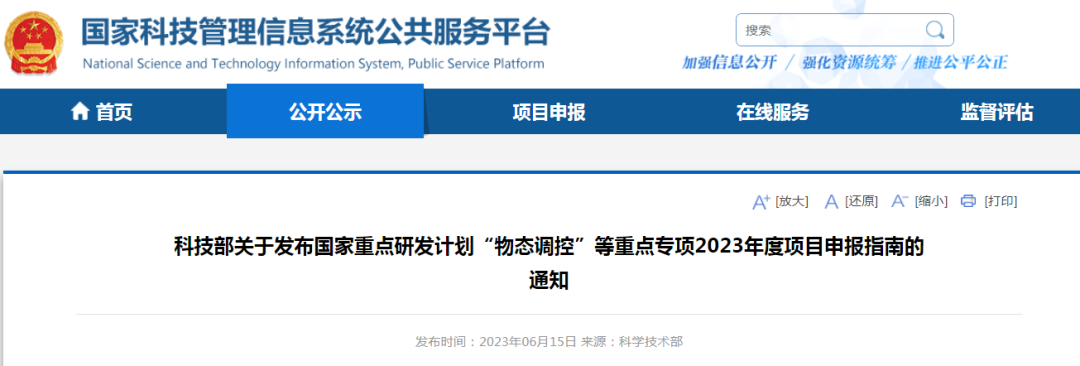Click the A reset font icon
This screenshot has height=366, width=1080.
pos(831,202)
